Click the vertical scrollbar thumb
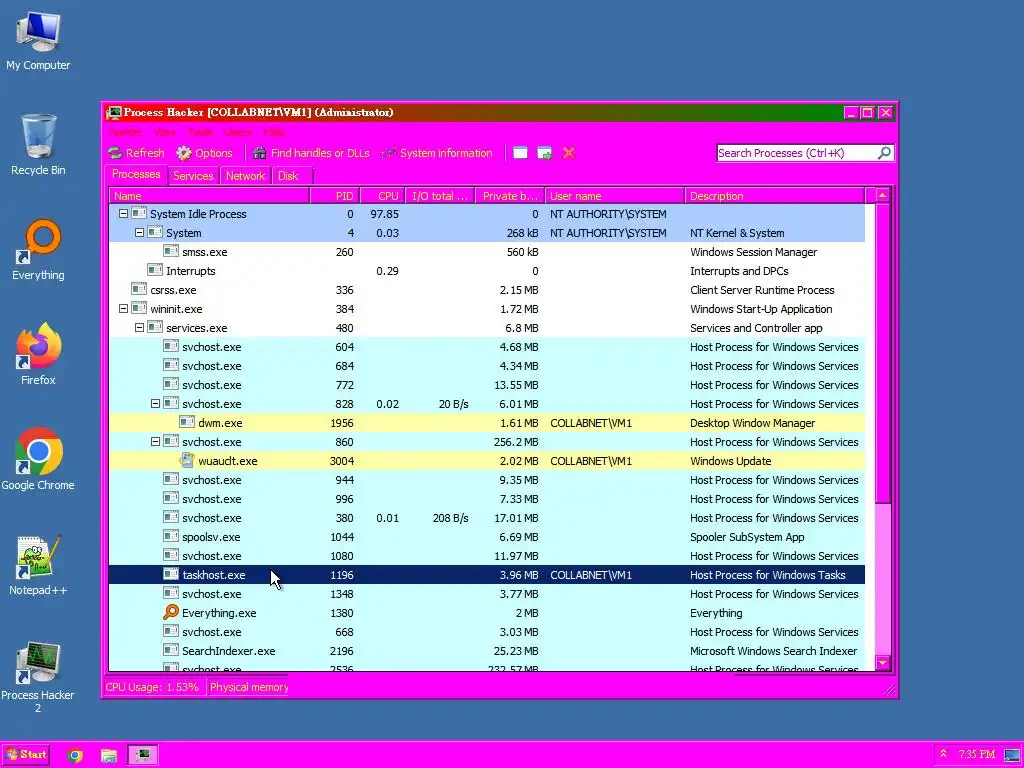Image resolution: width=1024 pixels, height=768 pixels. click(x=882, y=353)
